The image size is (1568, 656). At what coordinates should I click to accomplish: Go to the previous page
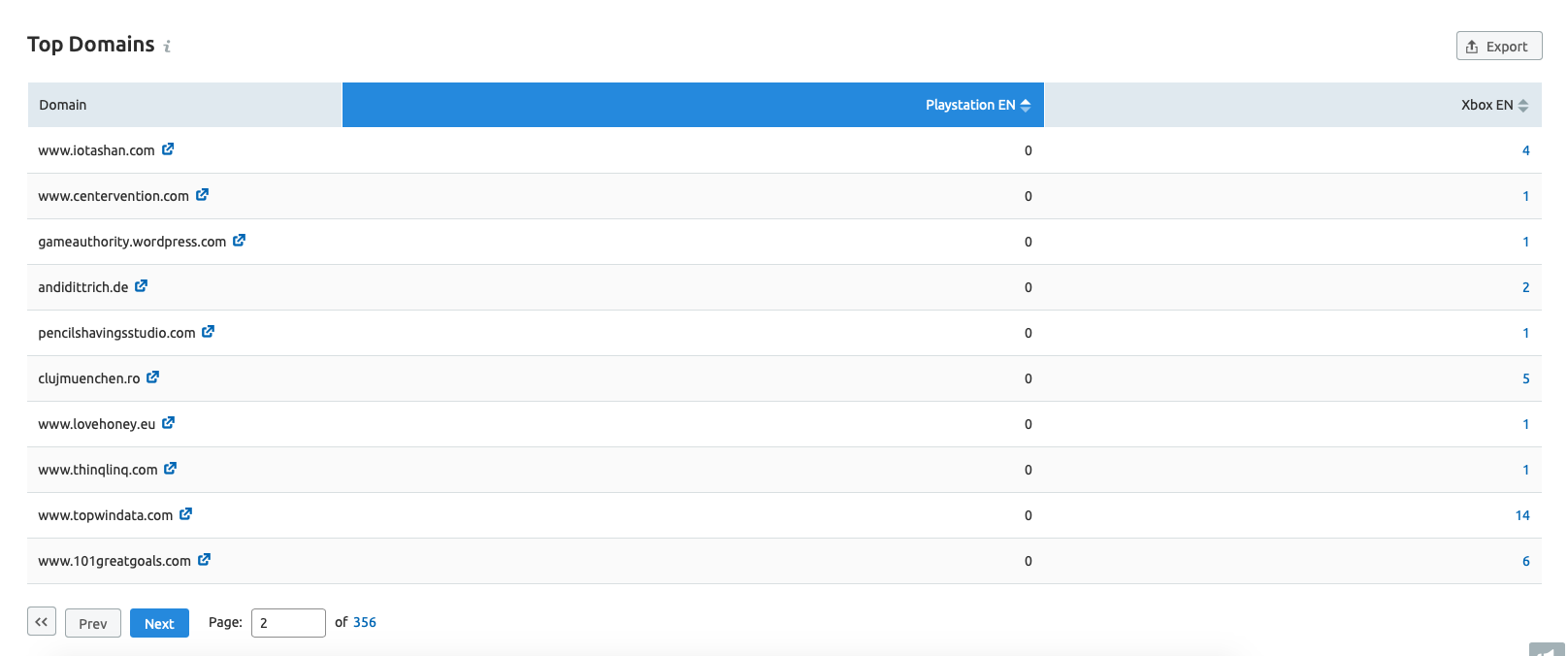(x=93, y=623)
